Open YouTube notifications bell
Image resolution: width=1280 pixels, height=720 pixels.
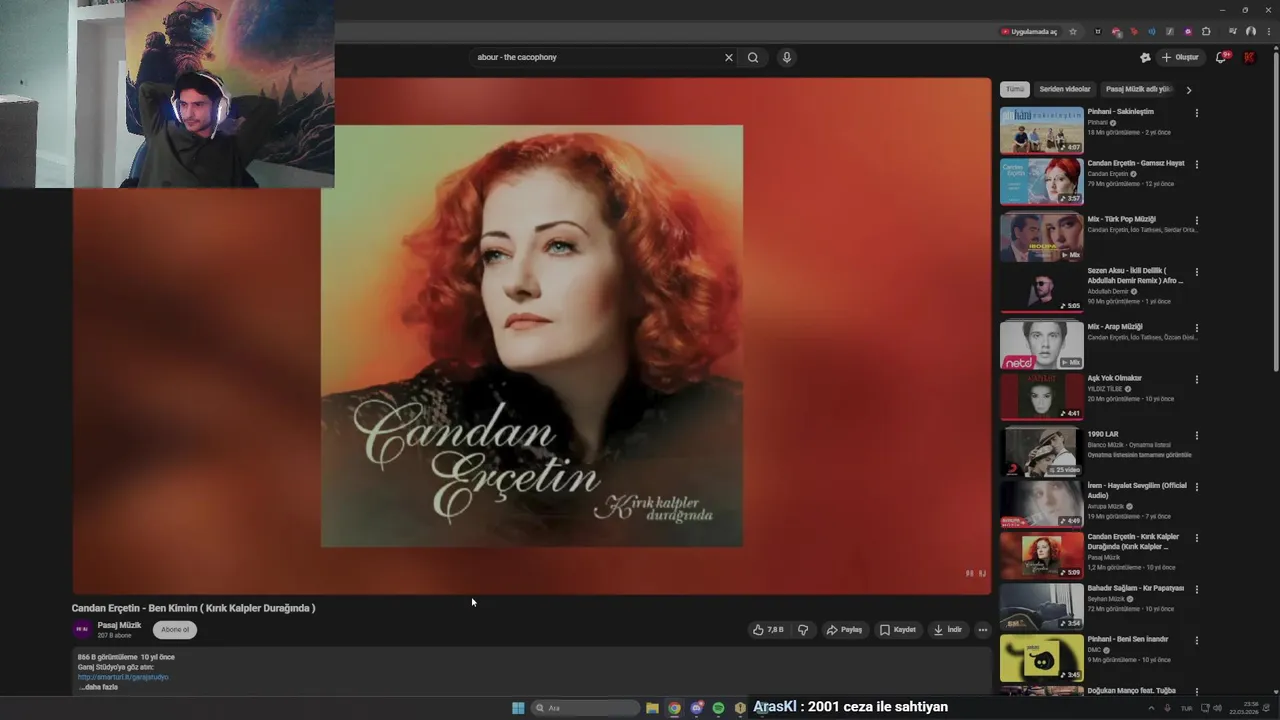click(1221, 57)
